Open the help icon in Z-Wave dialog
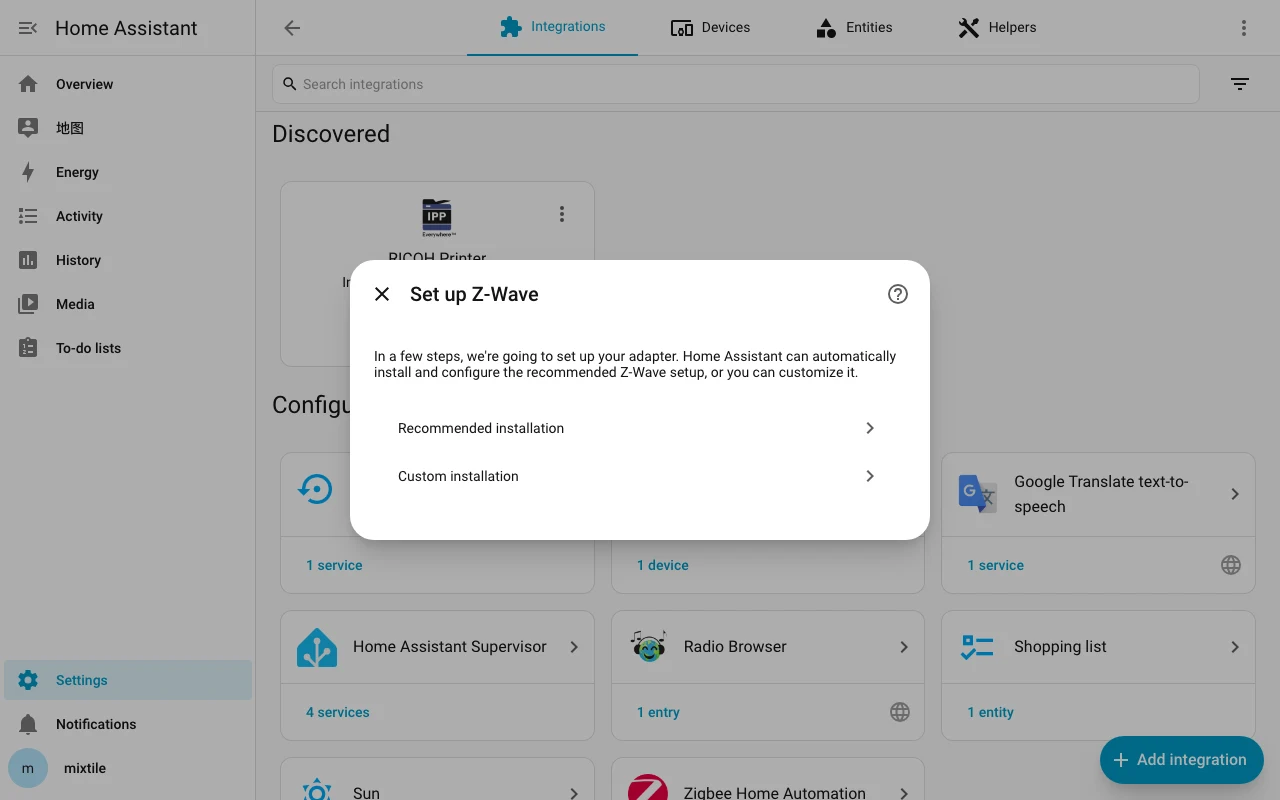Image resolution: width=1280 pixels, height=800 pixels. click(x=898, y=294)
